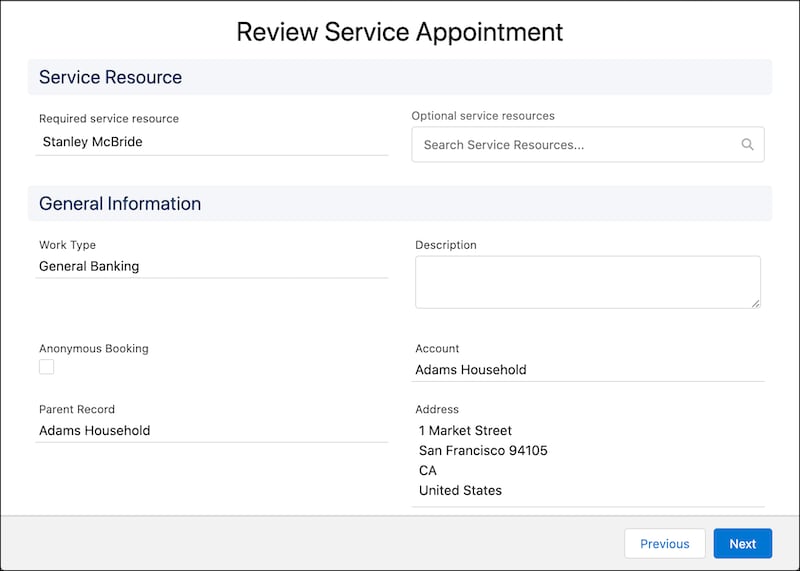This screenshot has height=571, width=800.
Task: Click the Work Type label
Action: pos(67,245)
